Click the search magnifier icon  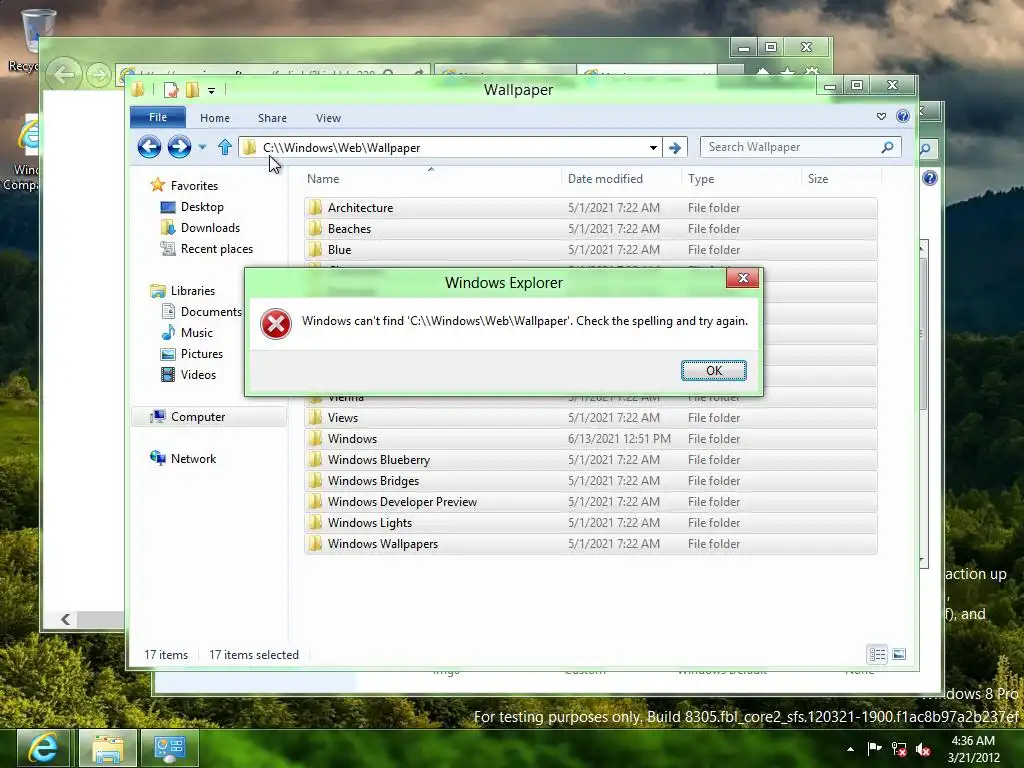click(x=887, y=147)
